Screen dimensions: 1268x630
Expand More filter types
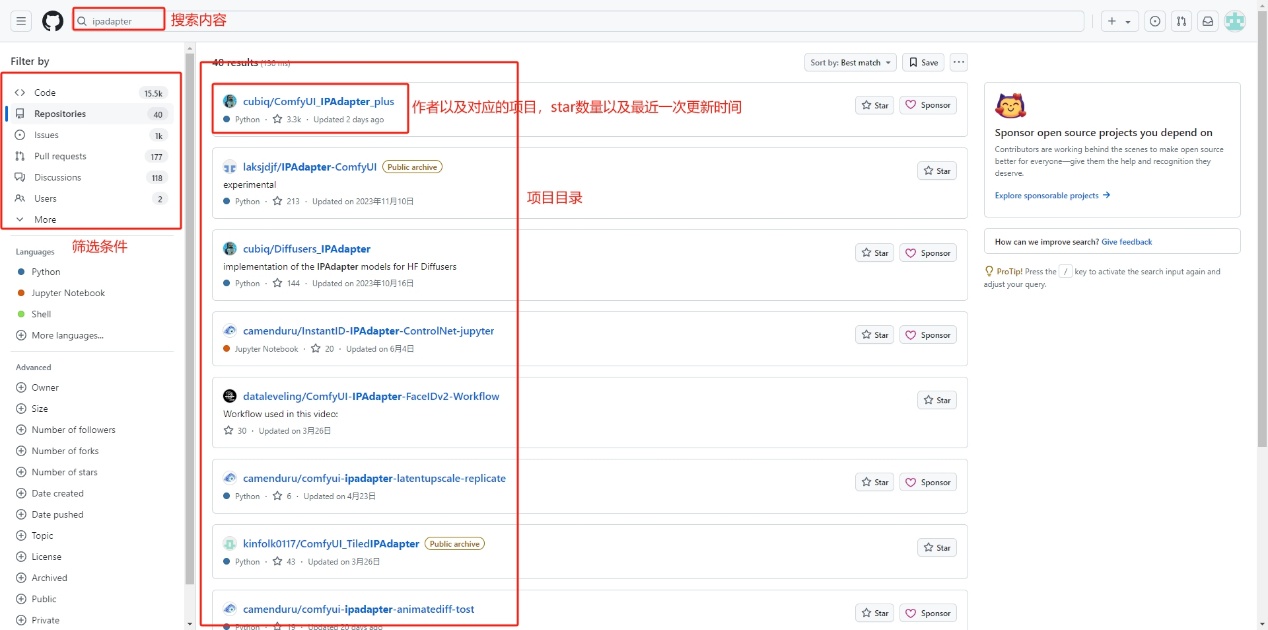pos(45,220)
